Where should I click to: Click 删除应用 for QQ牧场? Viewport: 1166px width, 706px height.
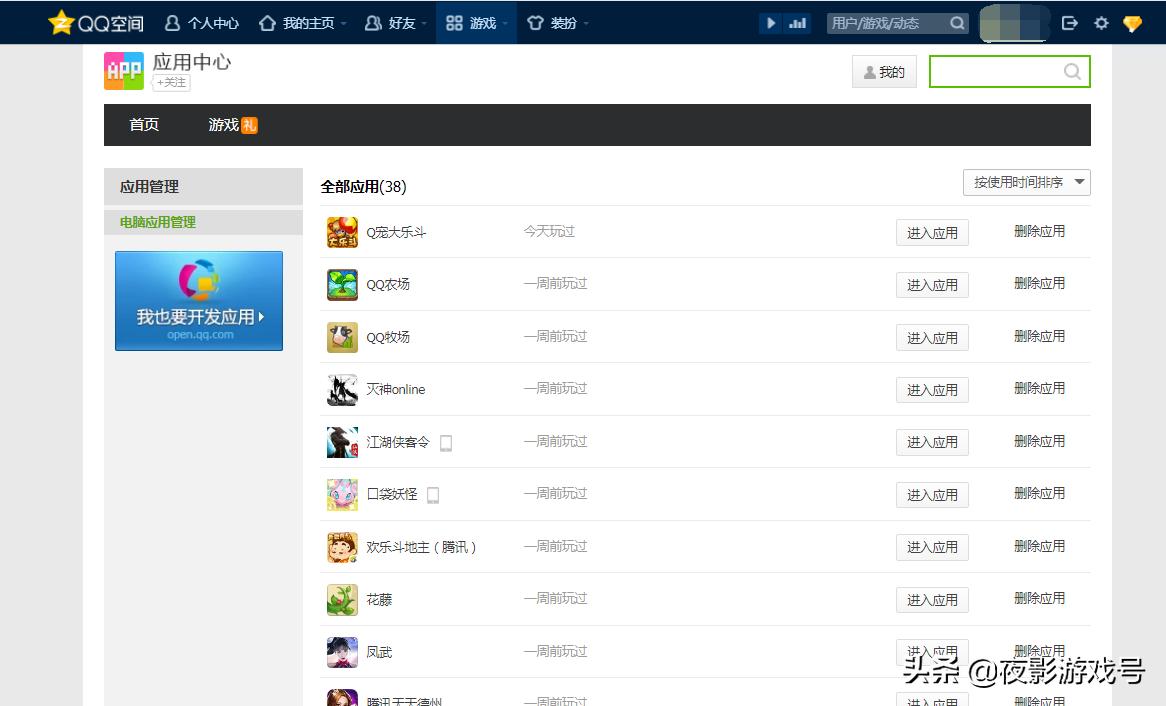(1039, 336)
